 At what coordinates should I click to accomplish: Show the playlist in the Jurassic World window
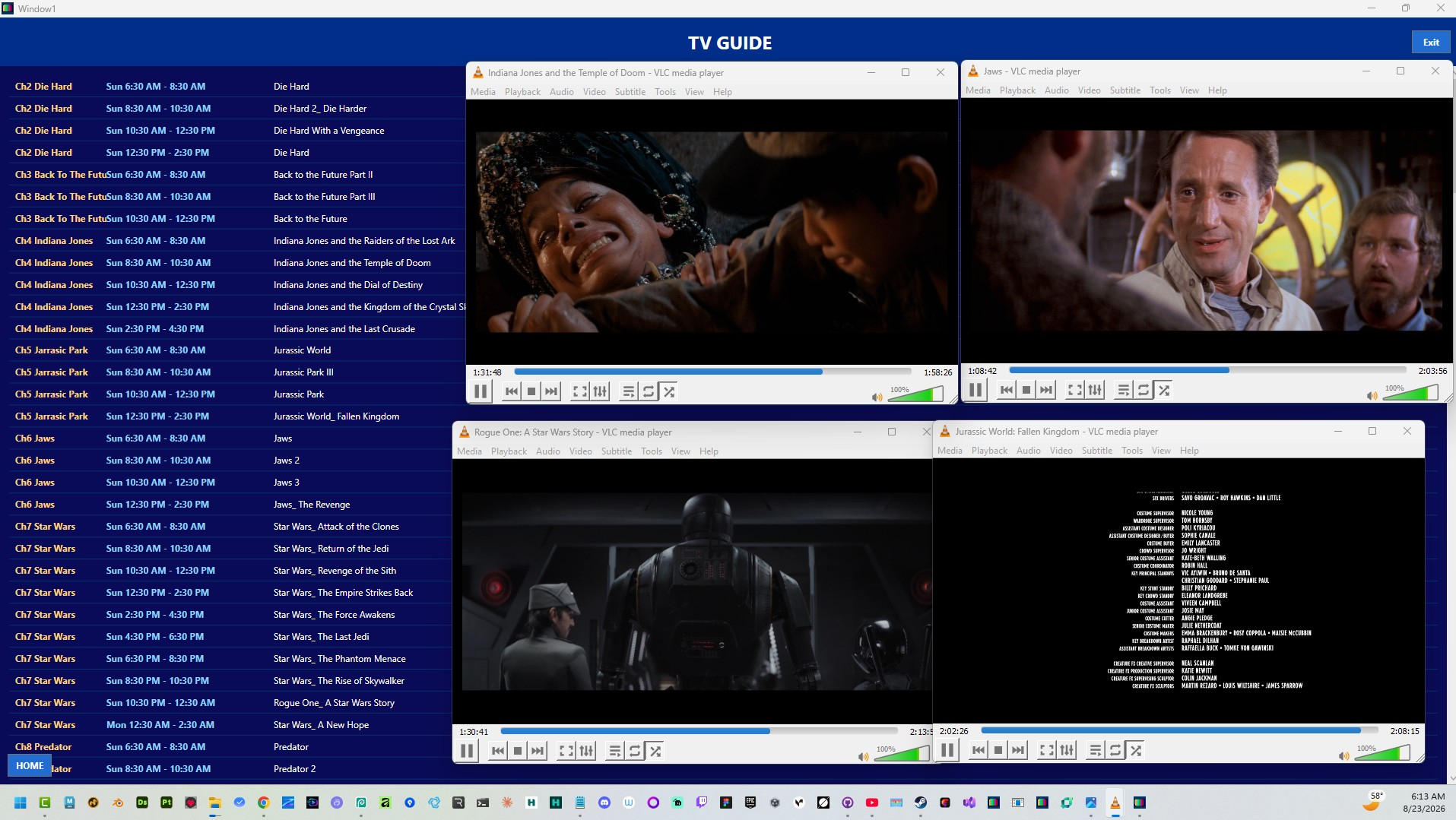pos(1096,750)
